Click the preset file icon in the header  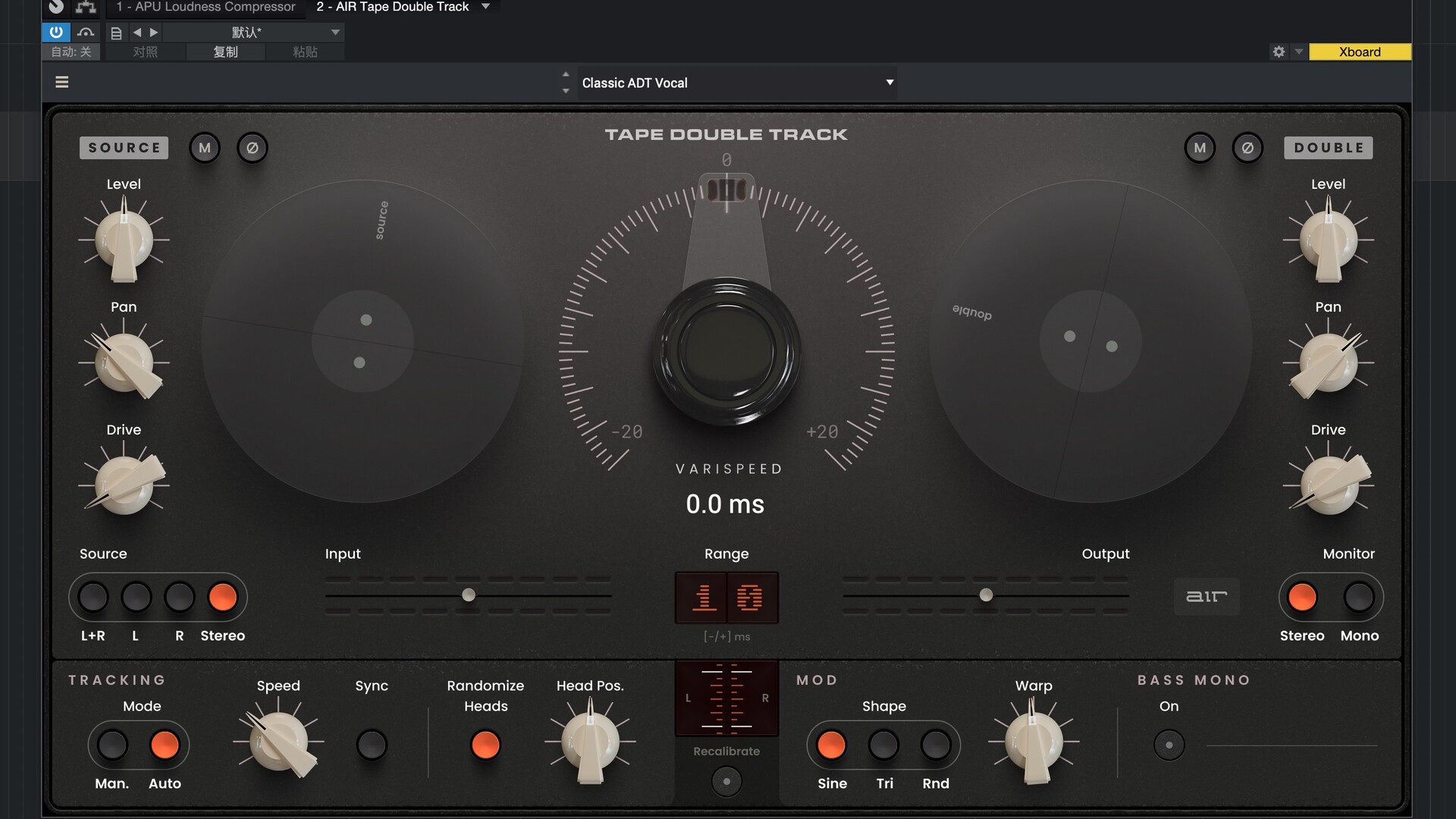(115, 32)
